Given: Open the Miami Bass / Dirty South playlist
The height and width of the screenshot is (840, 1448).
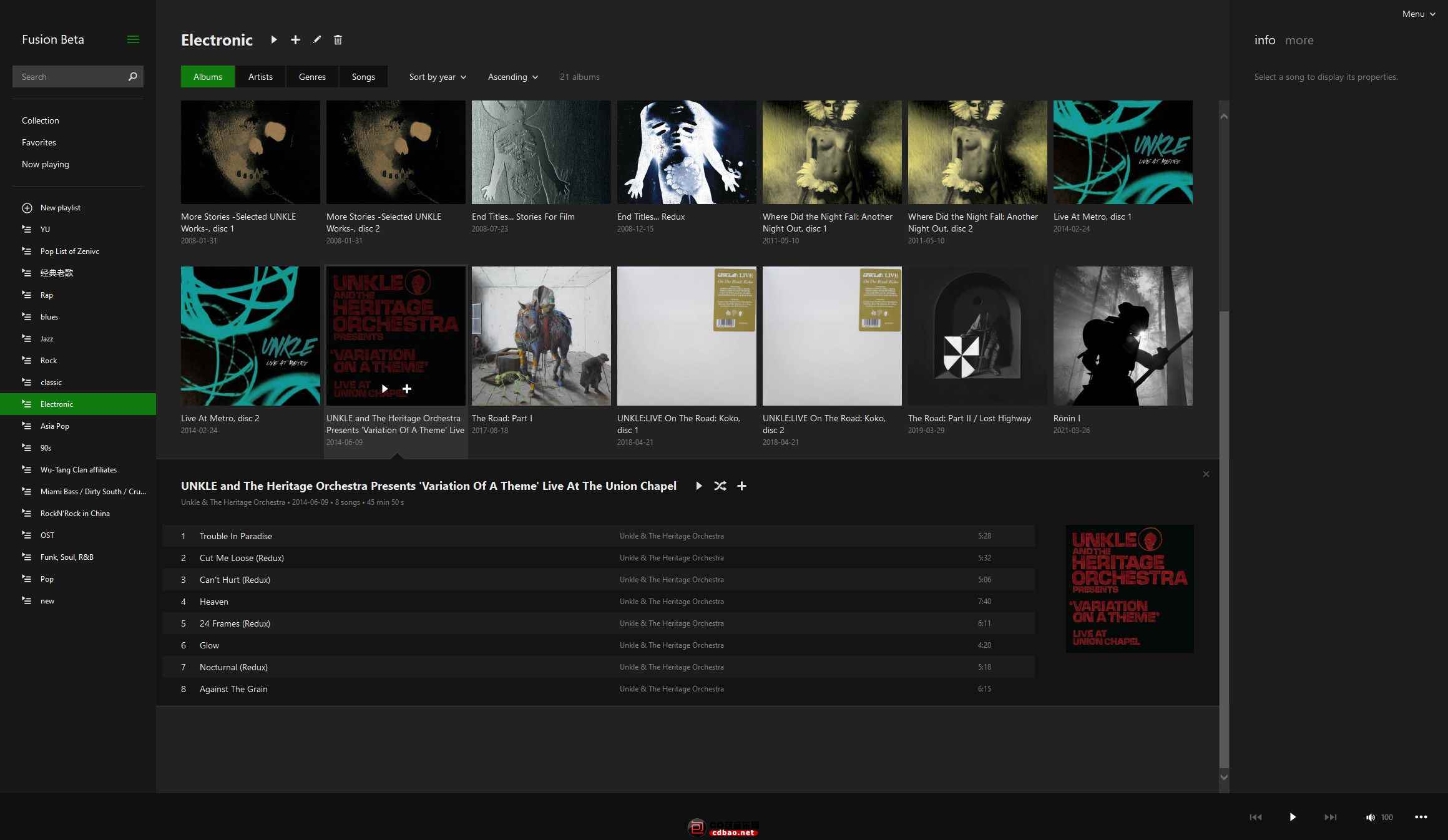Looking at the screenshot, I should [x=78, y=491].
